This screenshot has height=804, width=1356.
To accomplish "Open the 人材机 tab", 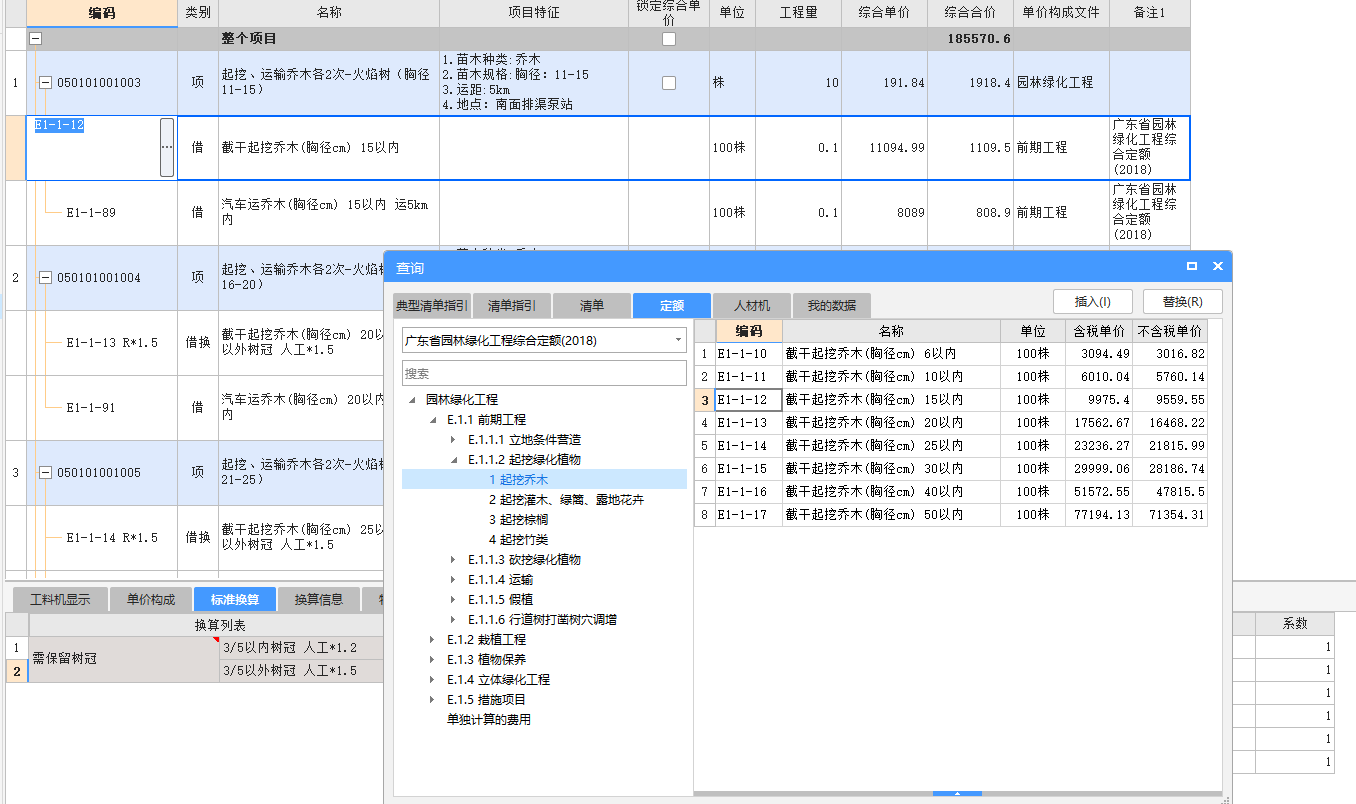I will click(x=752, y=306).
